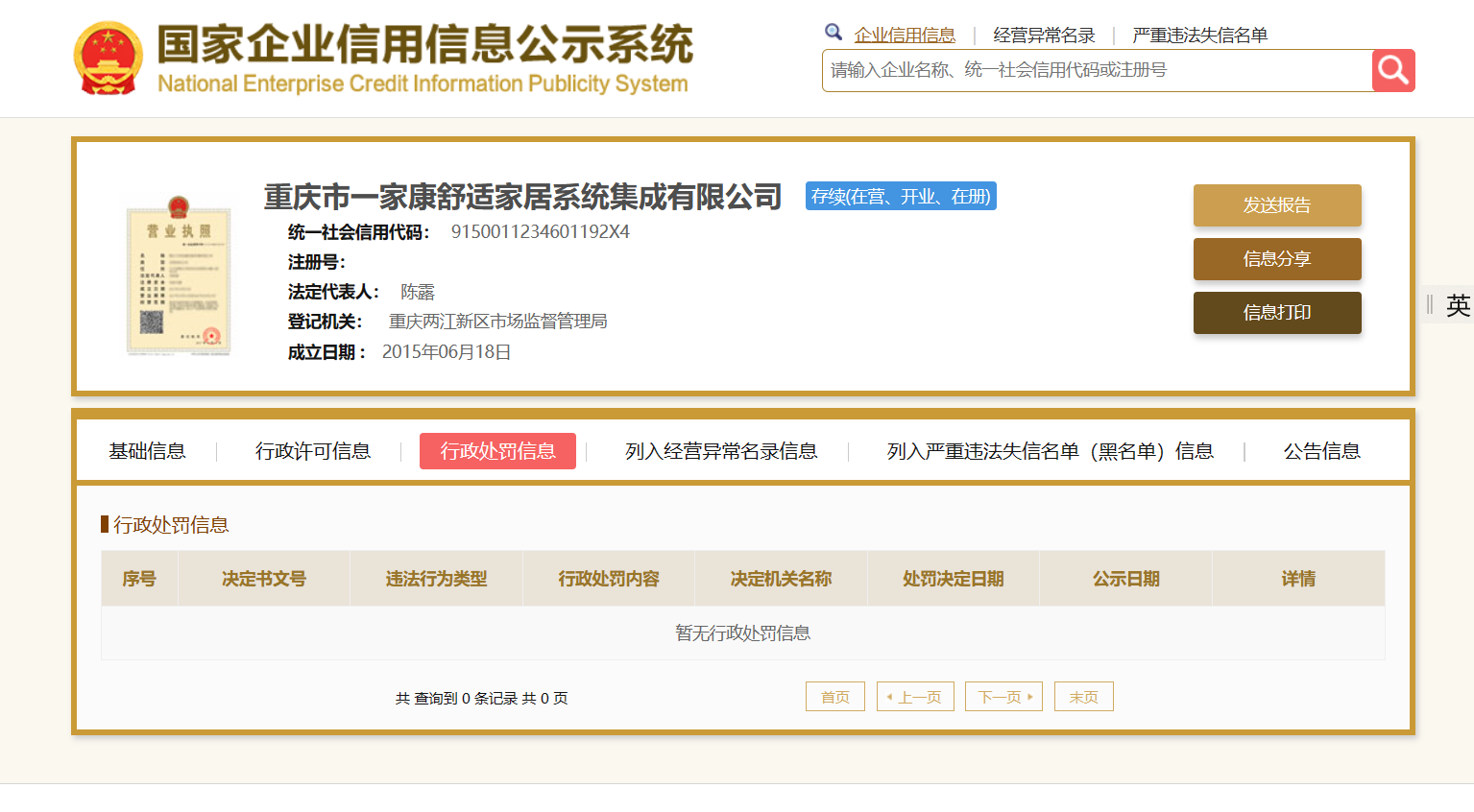Switch to the 公告信息 tab
The width and height of the screenshot is (1474, 812).
(x=1322, y=451)
